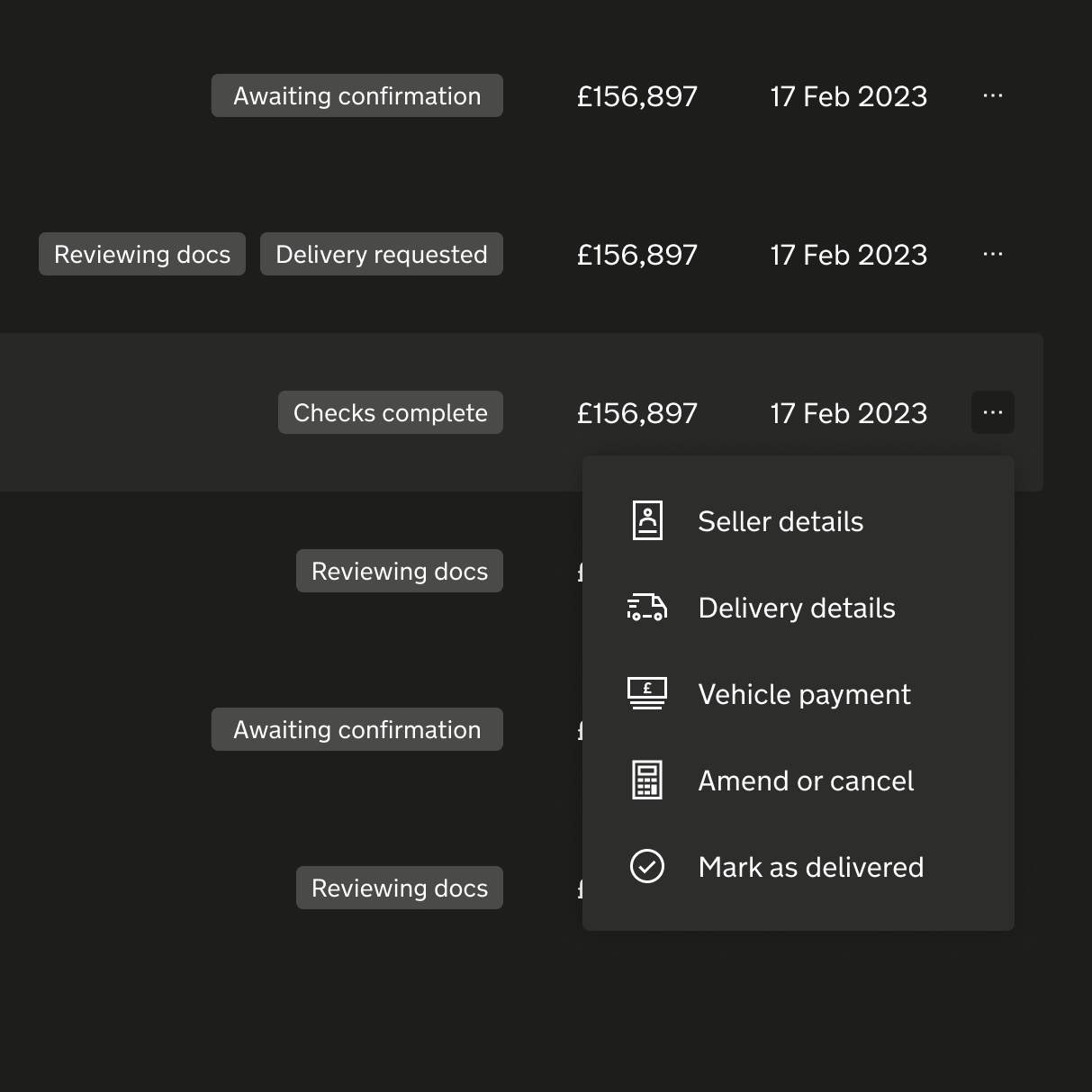This screenshot has width=1092, height=1092.
Task: Click the Amend or cancel calculator icon
Action: (647, 781)
